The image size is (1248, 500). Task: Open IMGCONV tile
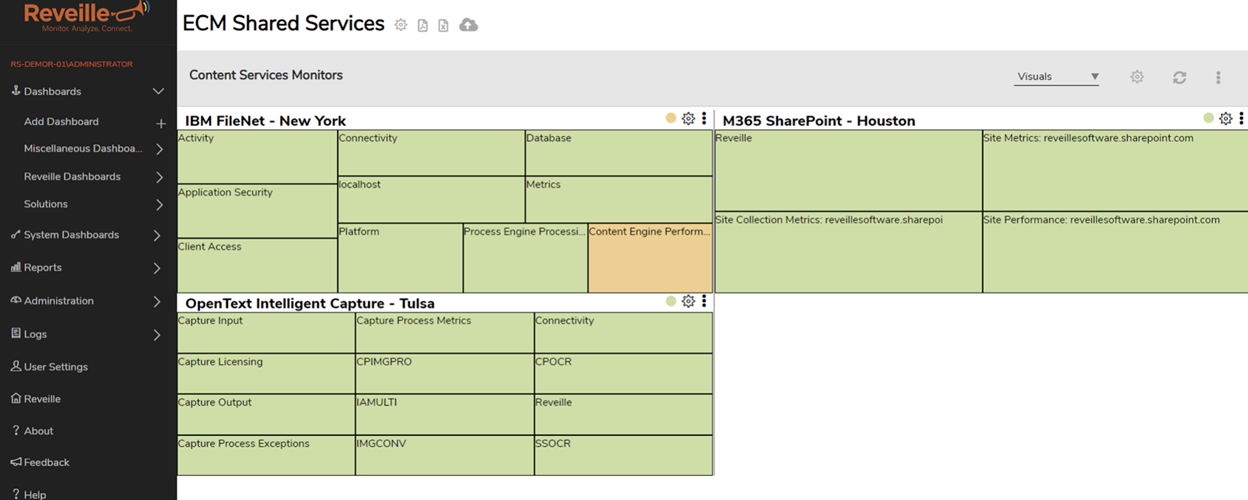coord(445,455)
